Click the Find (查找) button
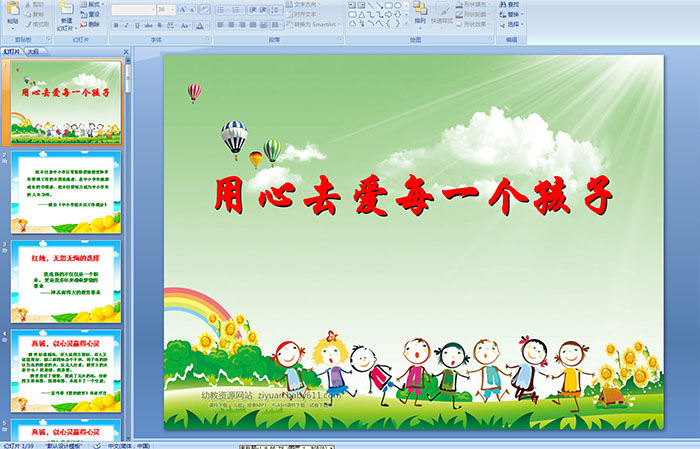Screen dimensions: 700x449 (510, 4)
